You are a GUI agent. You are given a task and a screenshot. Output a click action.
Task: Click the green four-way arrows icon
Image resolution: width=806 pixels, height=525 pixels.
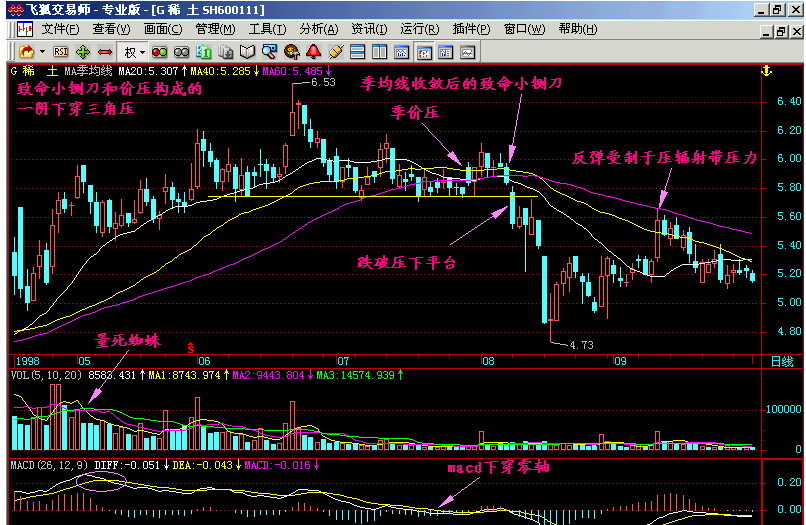[x=83, y=52]
